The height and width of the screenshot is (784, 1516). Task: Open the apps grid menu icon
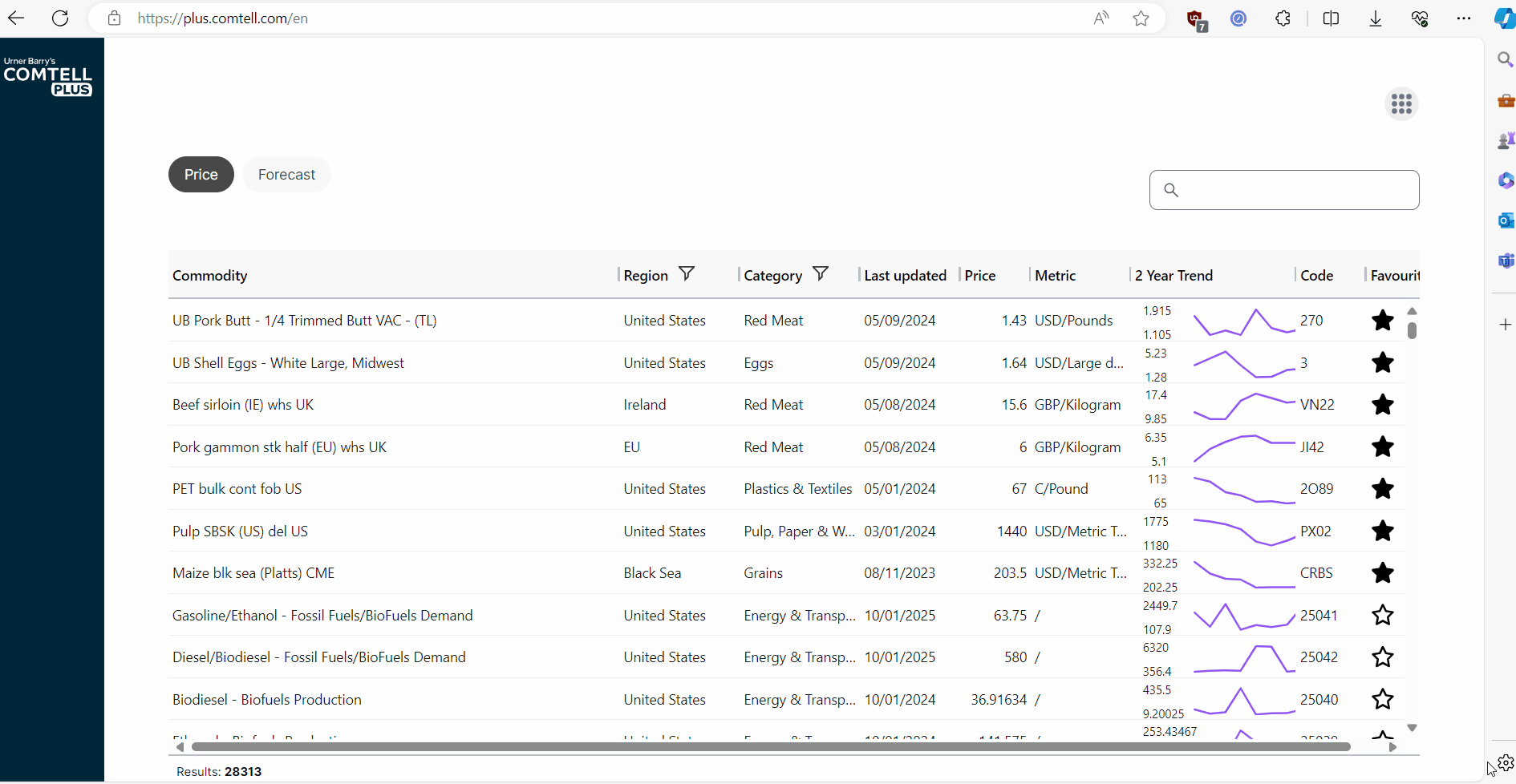(1401, 104)
